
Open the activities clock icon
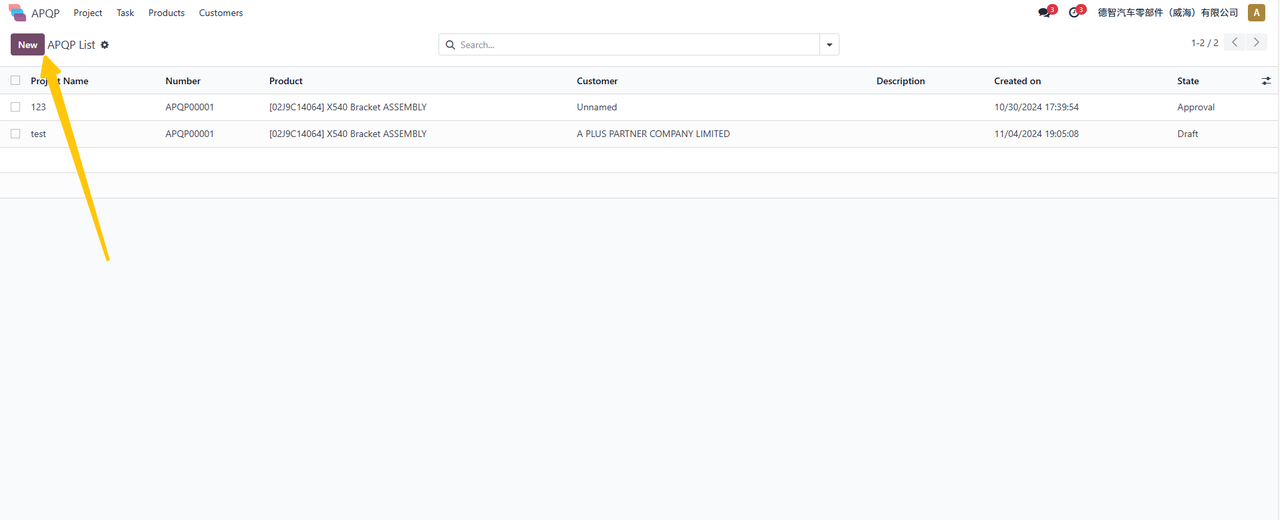pyautogui.click(x=1074, y=13)
